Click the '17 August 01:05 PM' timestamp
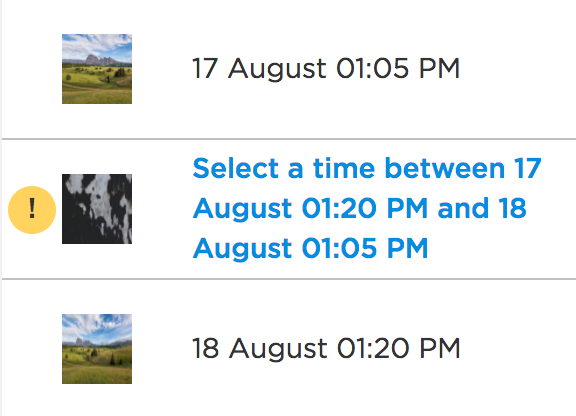This screenshot has width=576, height=416. [x=326, y=69]
